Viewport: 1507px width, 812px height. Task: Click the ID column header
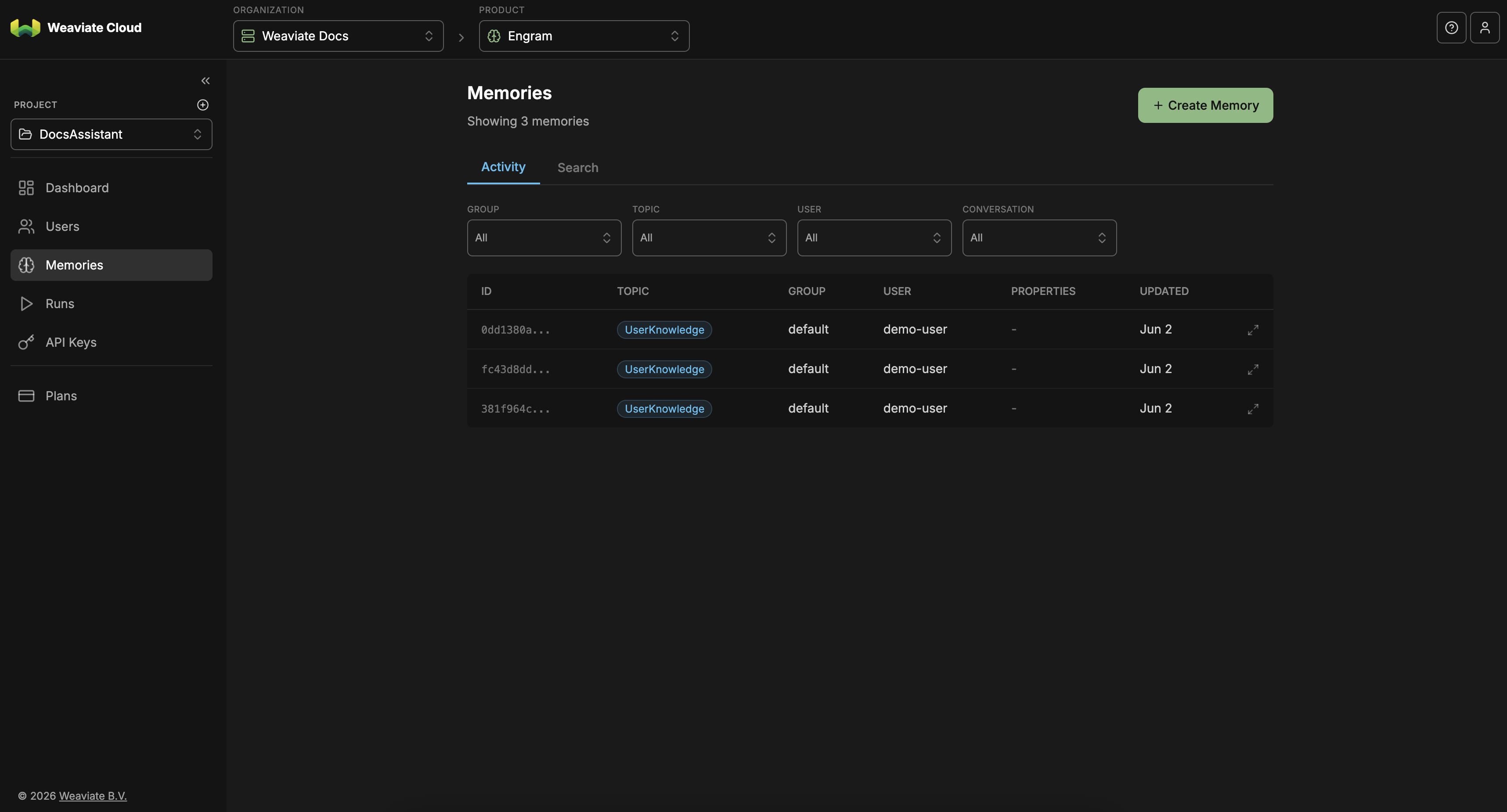click(x=486, y=291)
